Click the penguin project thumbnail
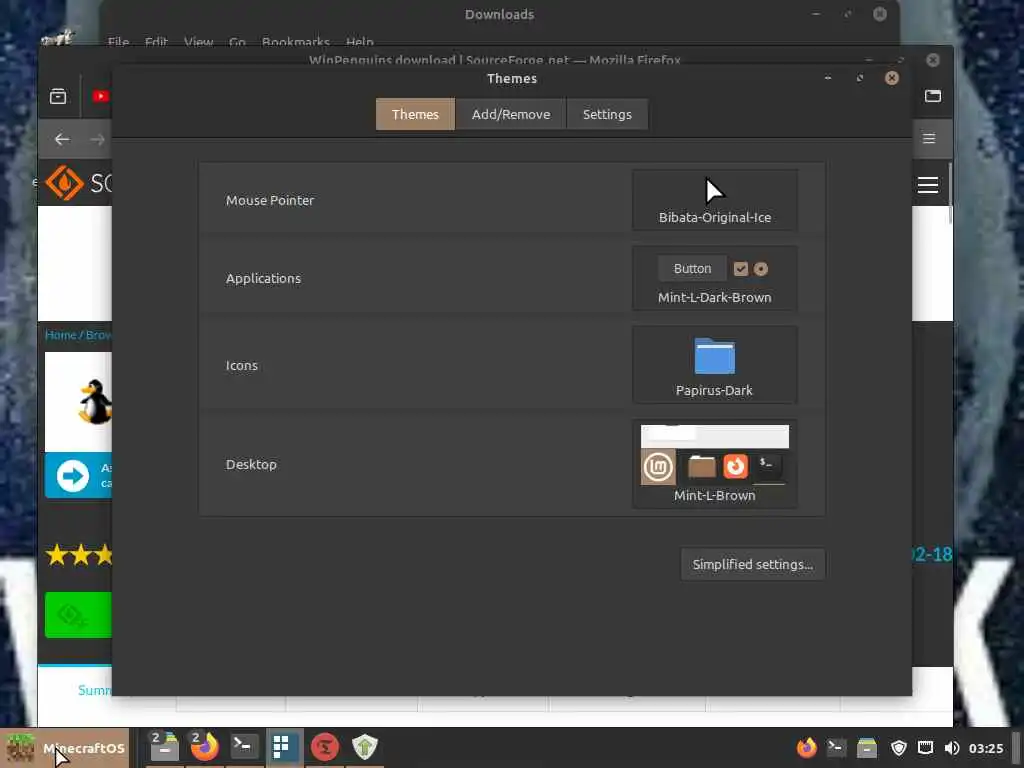Viewport: 1024px width, 768px height. [78, 402]
